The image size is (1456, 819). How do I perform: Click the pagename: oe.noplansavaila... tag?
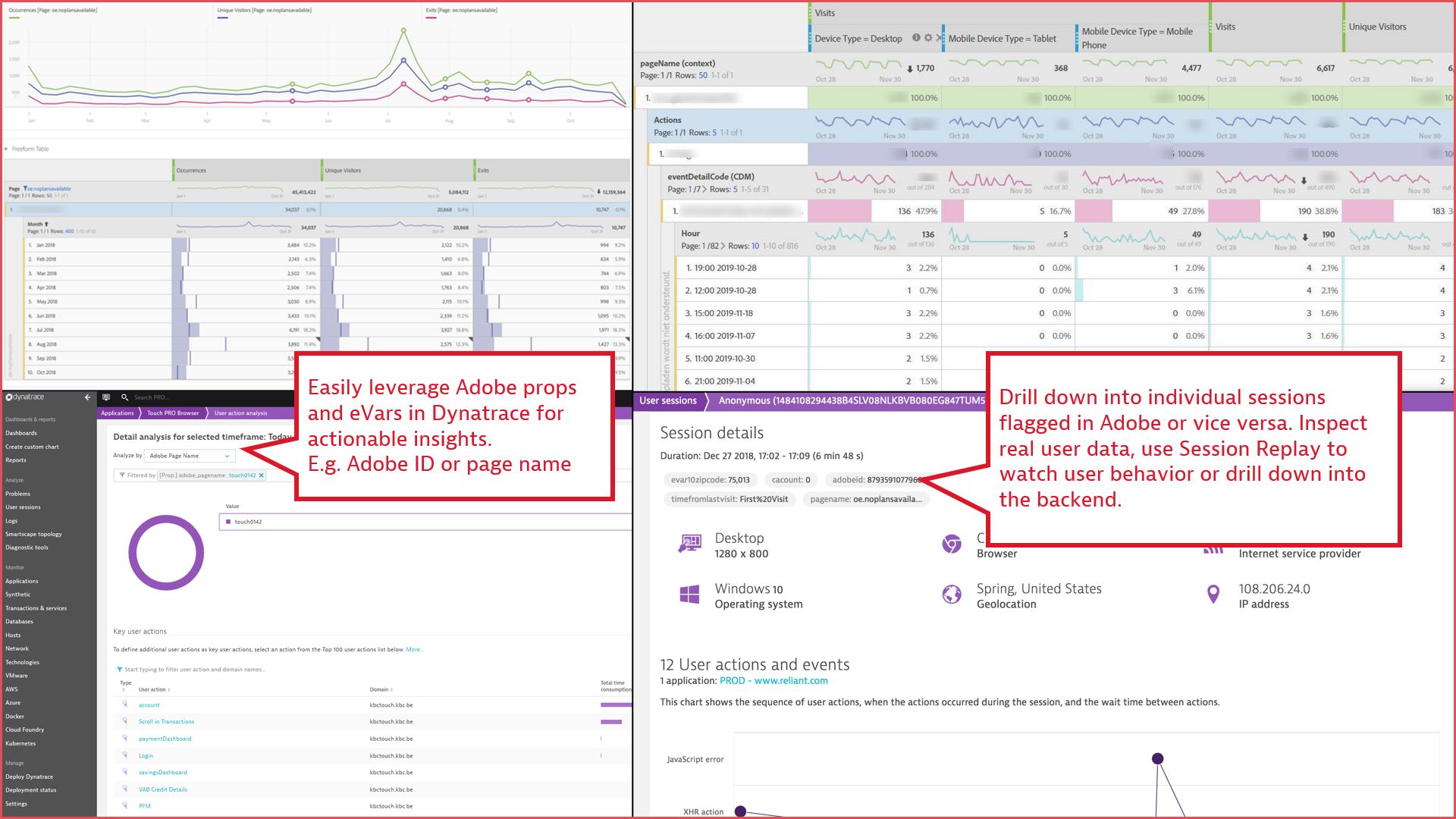pyautogui.click(x=866, y=499)
